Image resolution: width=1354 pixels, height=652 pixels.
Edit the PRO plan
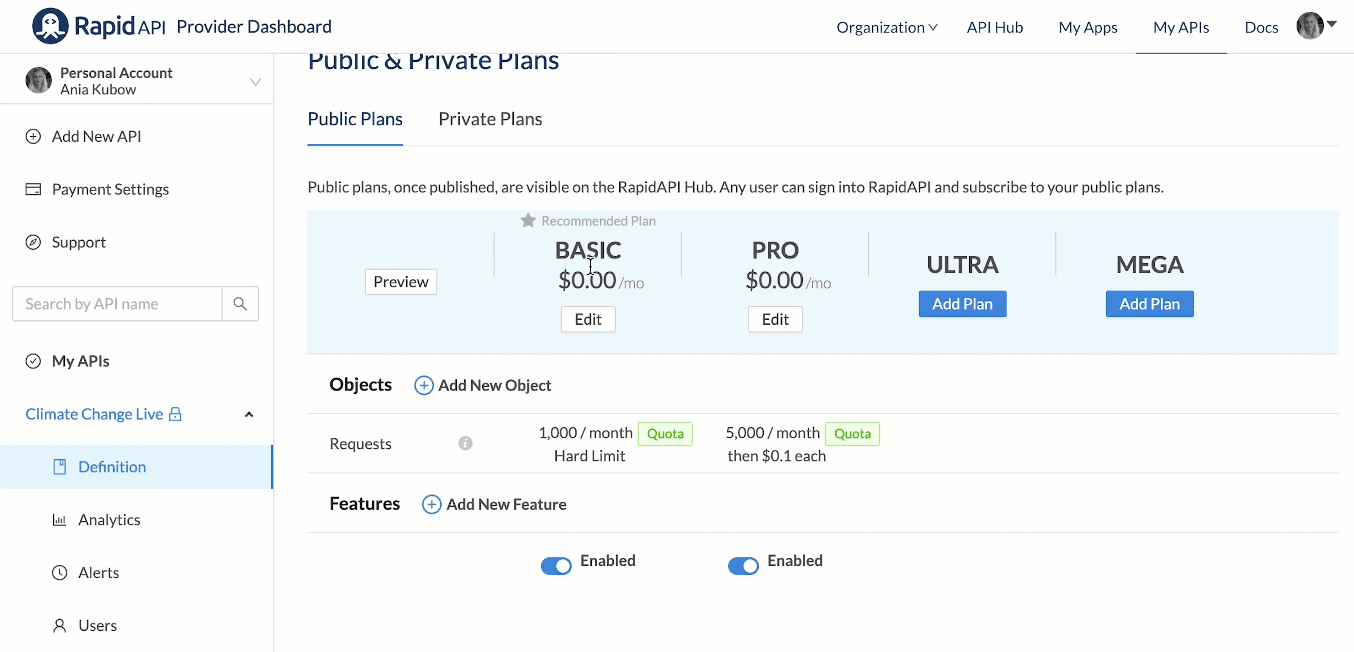point(775,319)
